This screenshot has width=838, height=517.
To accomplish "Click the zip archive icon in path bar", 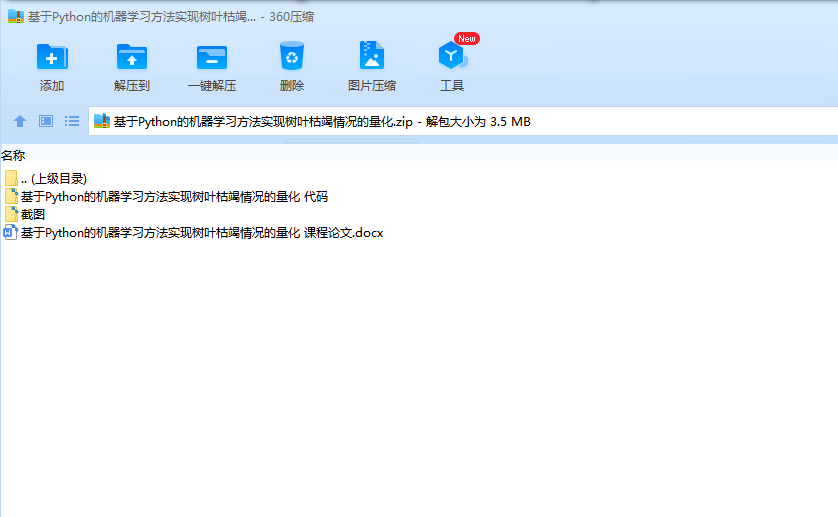I will tap(102, 121).
